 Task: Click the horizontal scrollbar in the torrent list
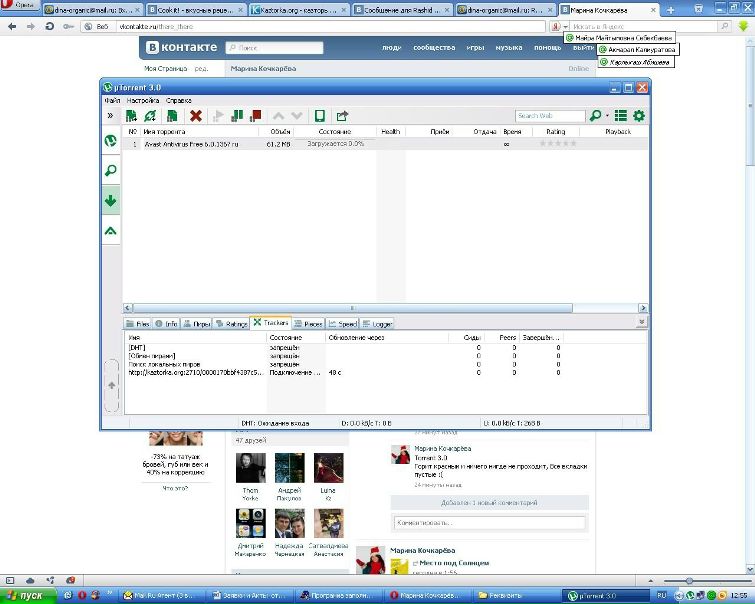tap(352, 308)
